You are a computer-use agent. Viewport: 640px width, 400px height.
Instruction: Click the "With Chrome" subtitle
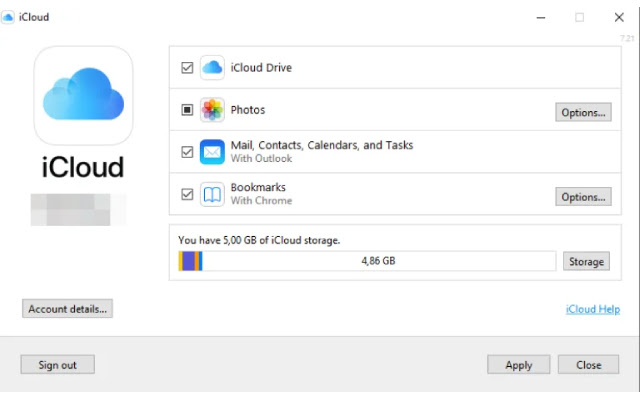click(x=261, y=200)
